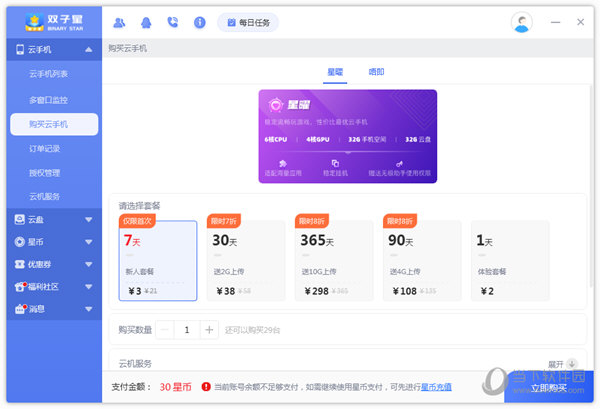600x409 pixels.
Task: Expand the 消息 section arrow
Action: (x=88, y=309)
